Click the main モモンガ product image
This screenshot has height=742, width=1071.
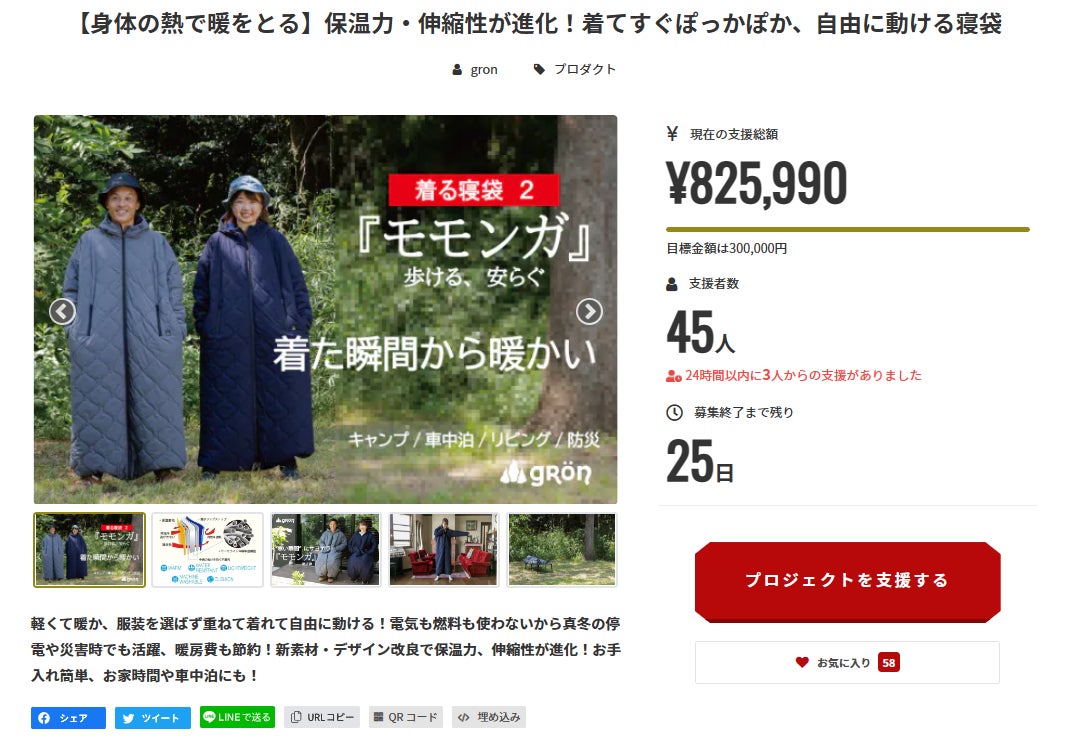point(325,310)
